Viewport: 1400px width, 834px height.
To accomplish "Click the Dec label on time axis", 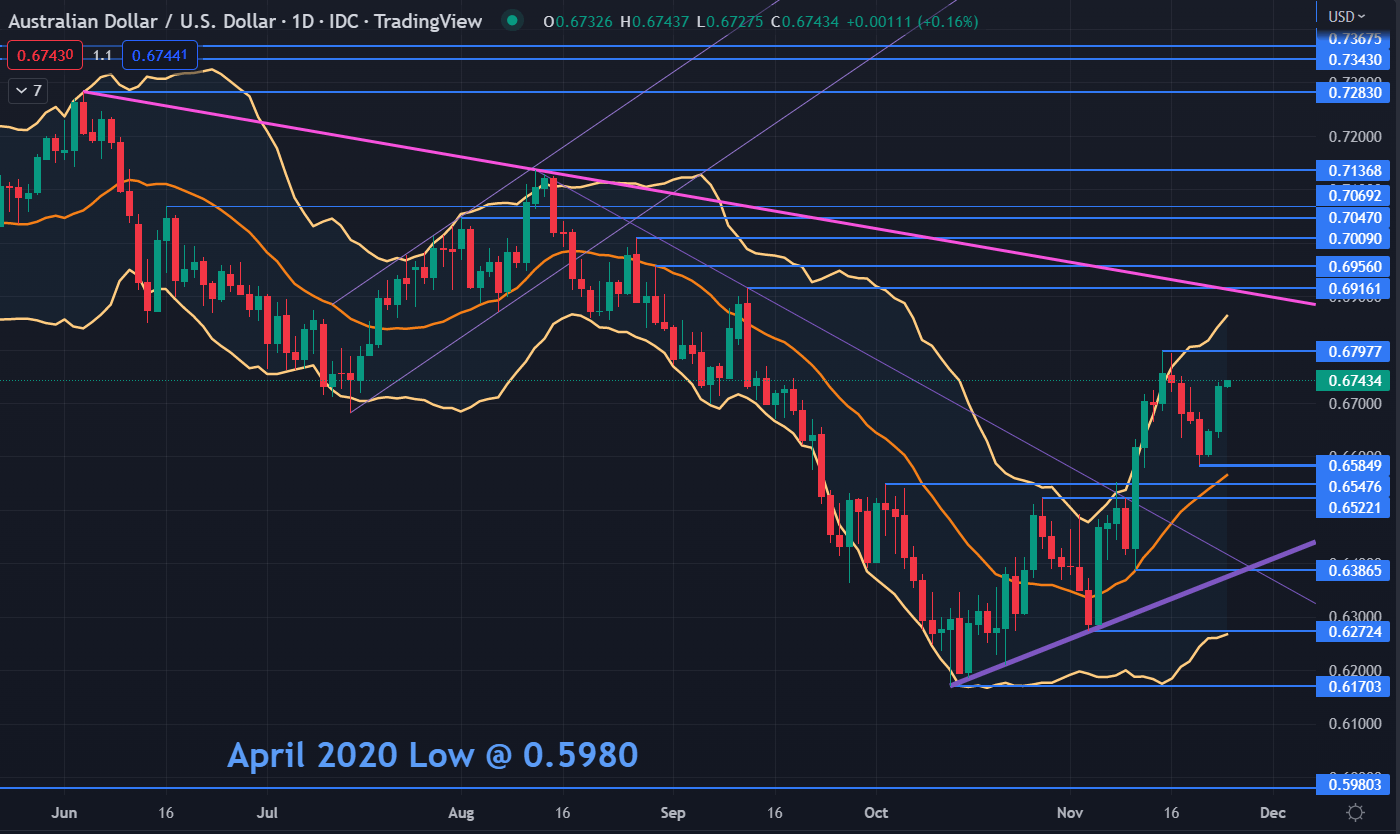I will tap(1273, 813).
